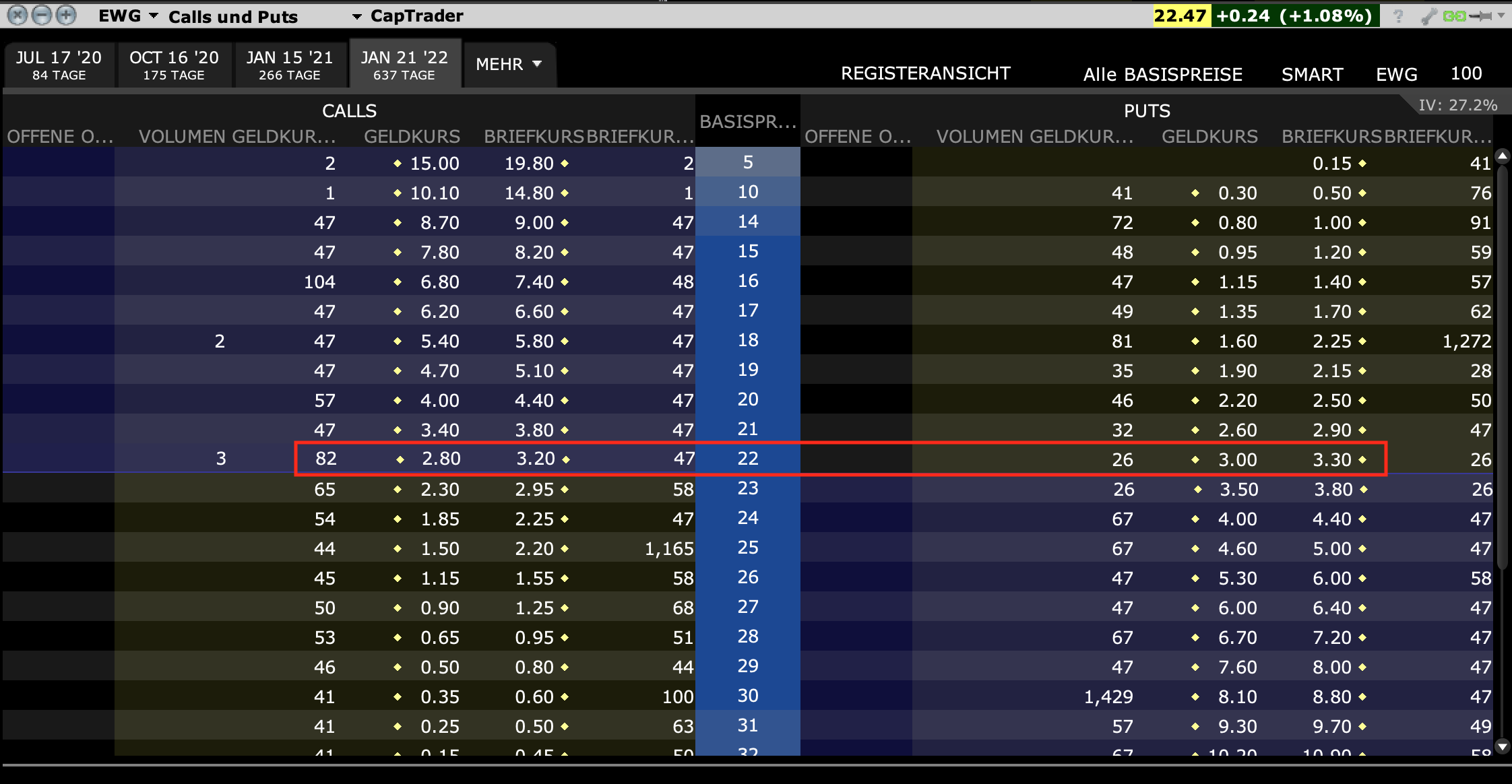Viewport: 1512px width, 784px height.
Task: Click the diamond marker beside put ask 0.15
Action: click(1362, 164)
